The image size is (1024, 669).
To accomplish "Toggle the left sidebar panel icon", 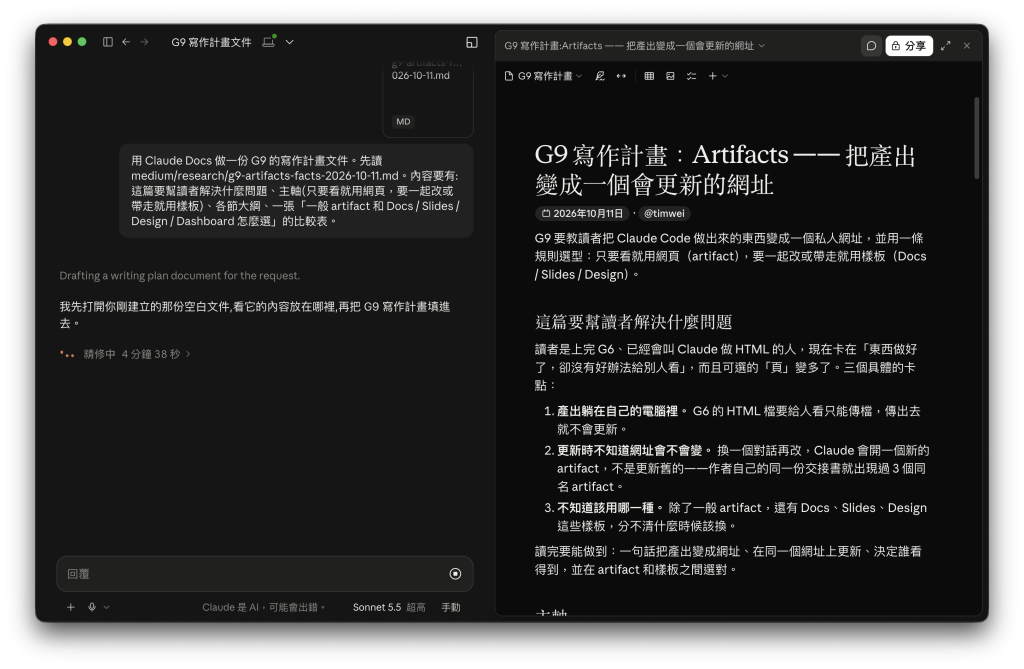I will pyautogui.click(x=108, y=42).
